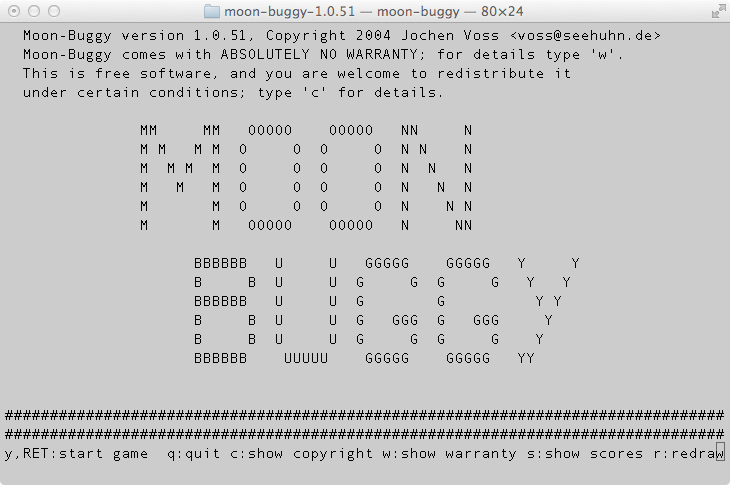Click 'under certain conditions' text line
This screenshot has height=485, width=730.
pyautogui.click(x=233, y=93)
